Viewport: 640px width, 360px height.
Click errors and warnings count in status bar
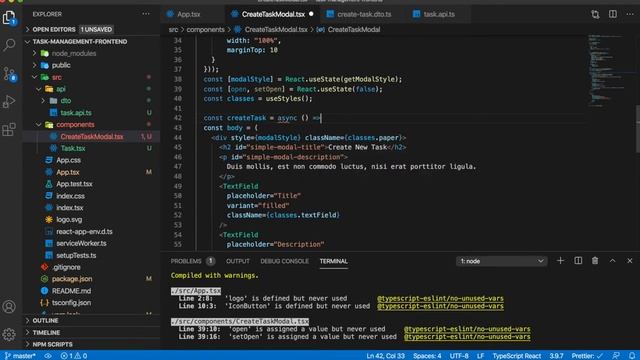[x=74, y=356]
